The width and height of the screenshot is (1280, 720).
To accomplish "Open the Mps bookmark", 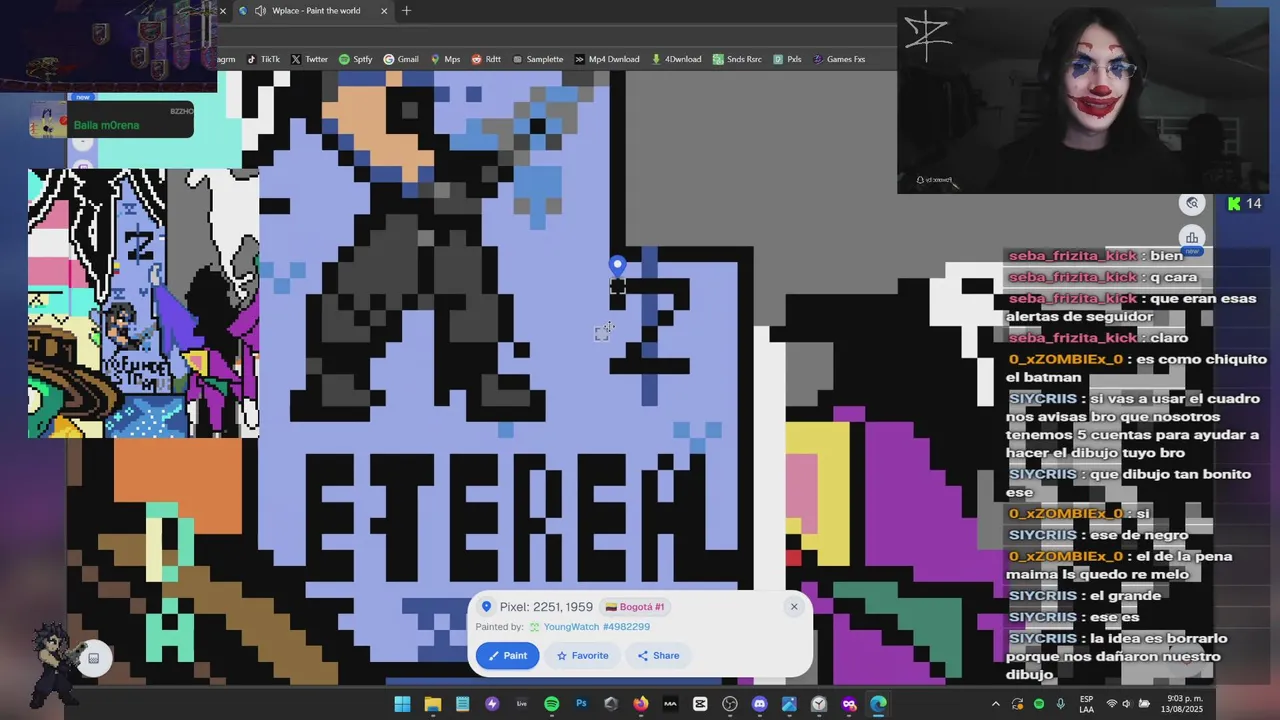I will 445,59.
